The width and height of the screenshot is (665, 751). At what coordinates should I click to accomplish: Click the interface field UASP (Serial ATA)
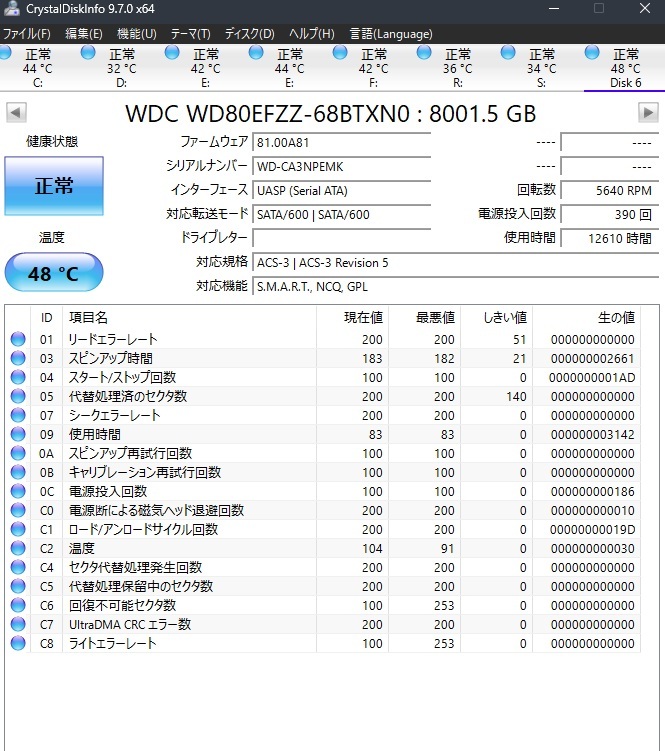(342, 190)
